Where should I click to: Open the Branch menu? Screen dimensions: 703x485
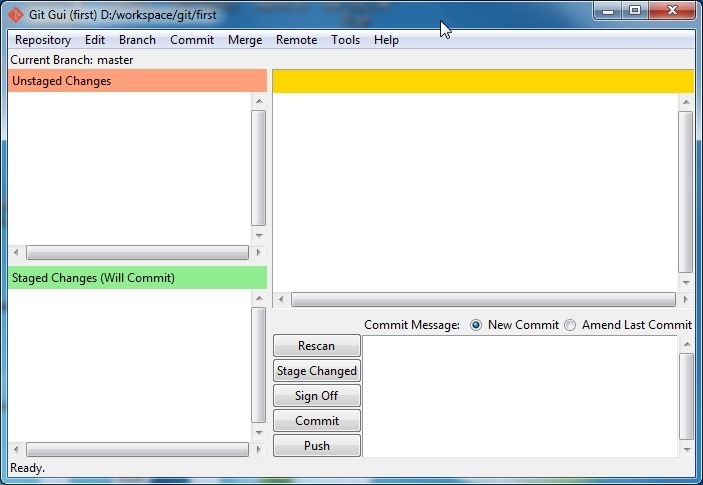pyautogui.click(x=137, y=40)
